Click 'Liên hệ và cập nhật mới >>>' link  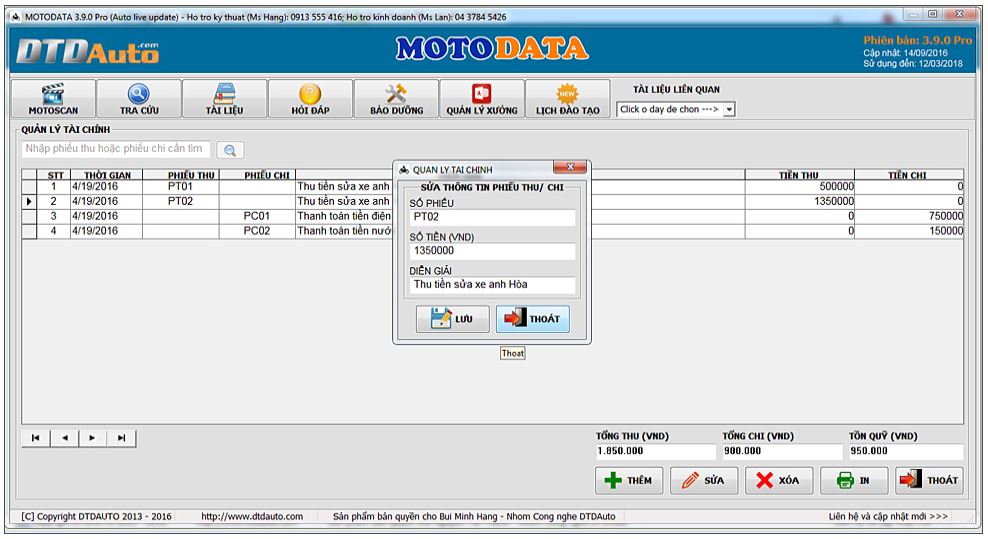click(888, 516)
